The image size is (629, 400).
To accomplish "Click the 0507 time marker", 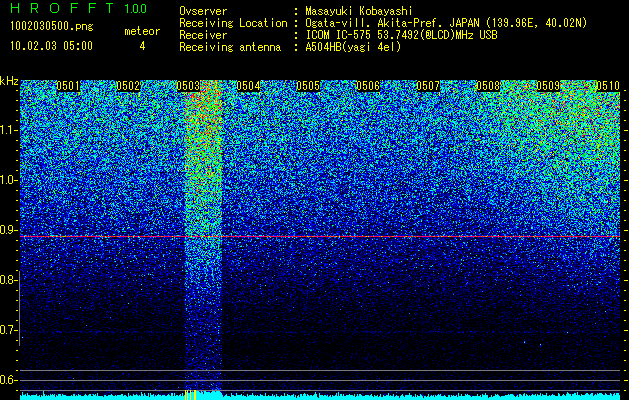I will point(428,86).
